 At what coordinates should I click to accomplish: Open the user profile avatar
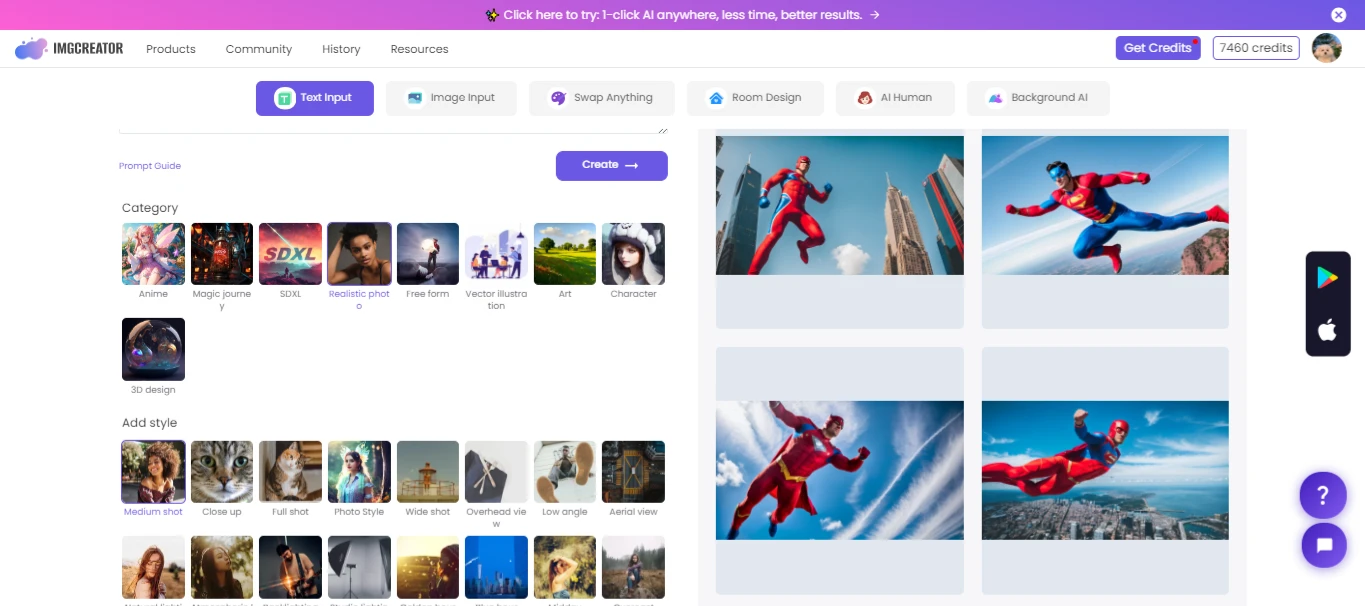(x=1326, y=48)
